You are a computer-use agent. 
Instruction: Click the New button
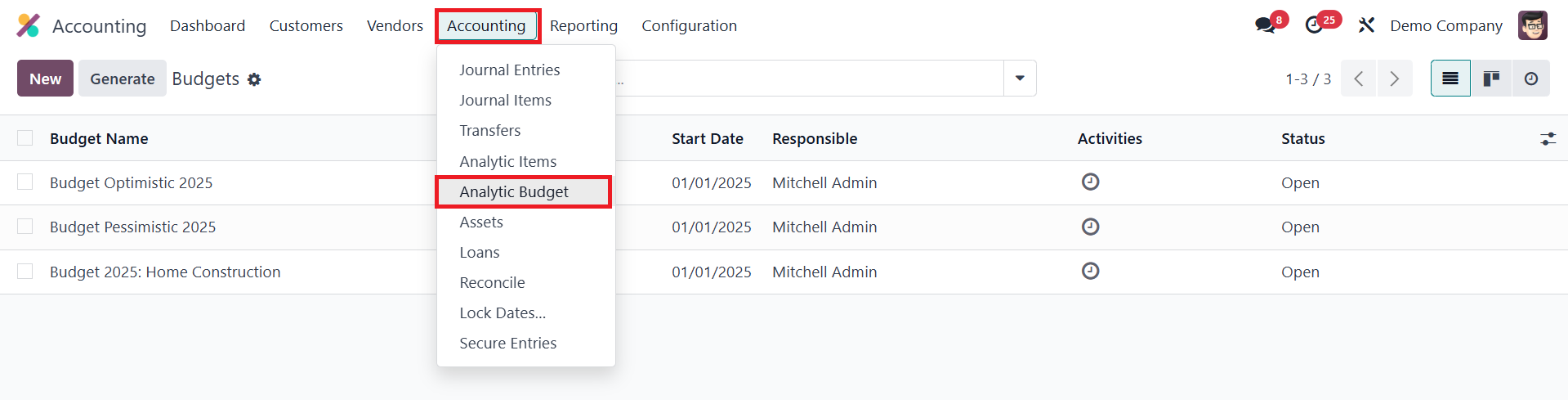pyautogui.click(x=45, y=79)
